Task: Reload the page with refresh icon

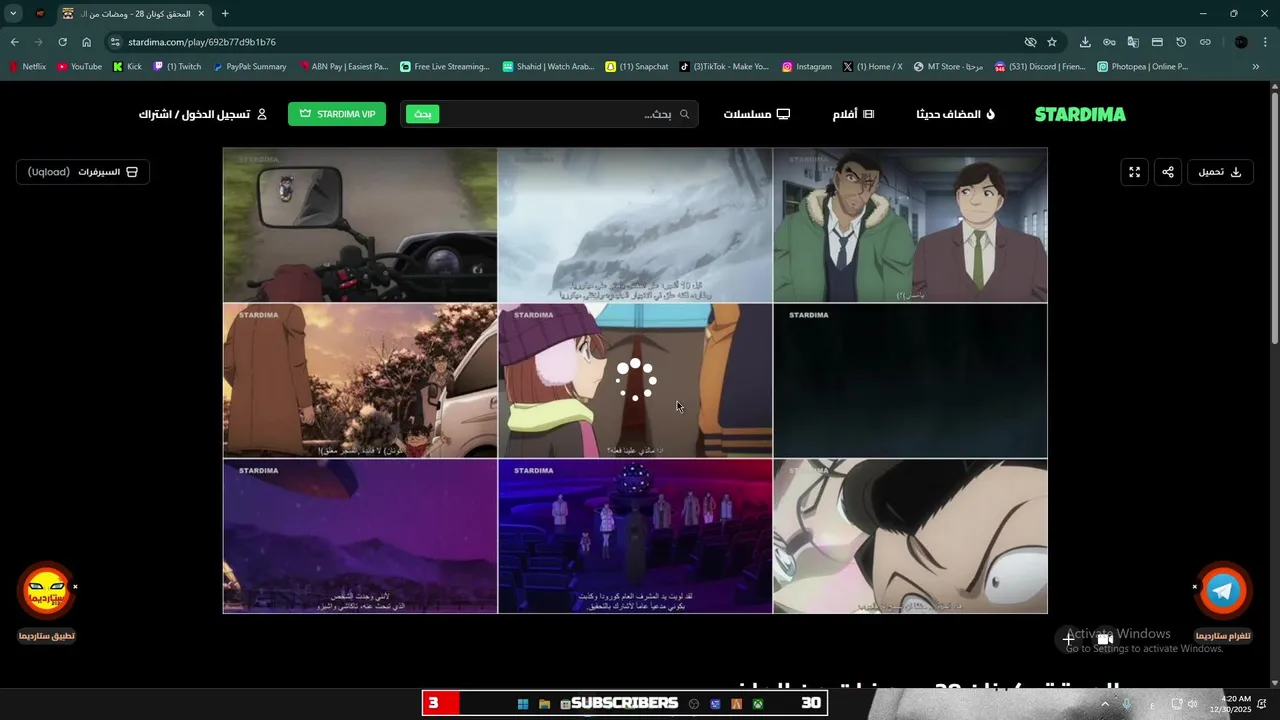Action: 62,42
